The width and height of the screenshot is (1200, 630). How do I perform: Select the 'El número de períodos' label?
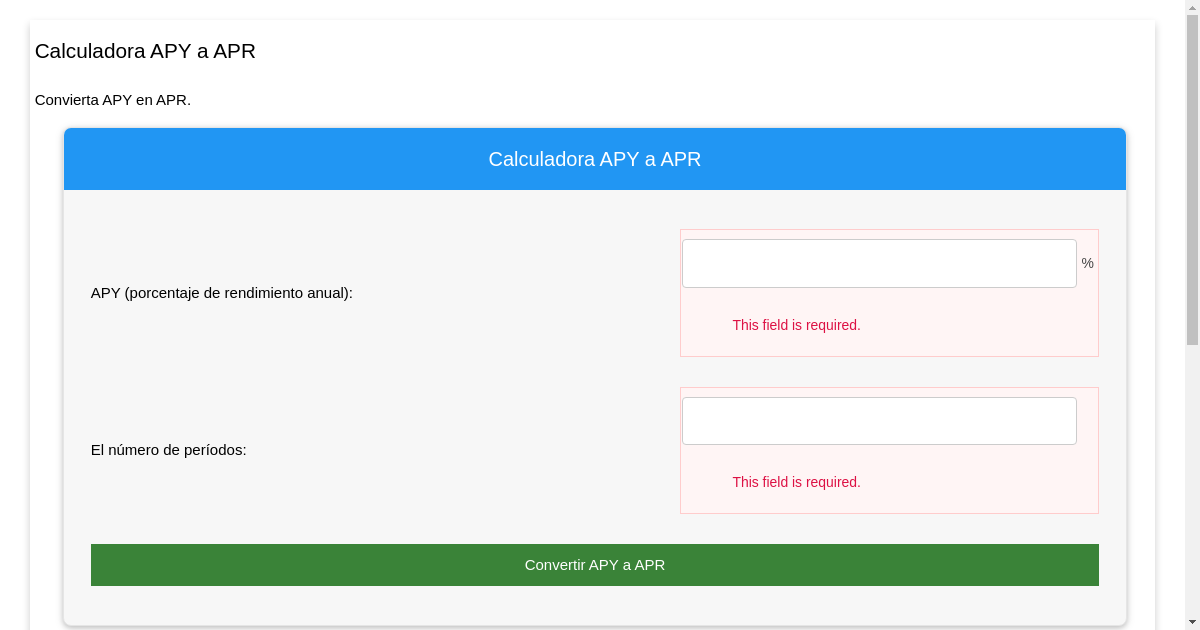(x=166, y=450)
